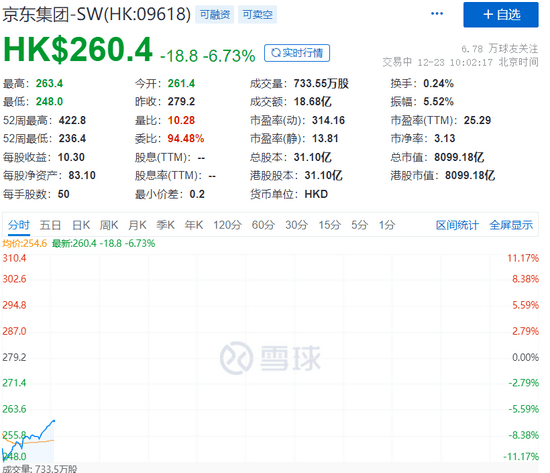Screen dimensions: 550x473
Task: Choose the 15分 interval tab
Action: tap(330, 225)
